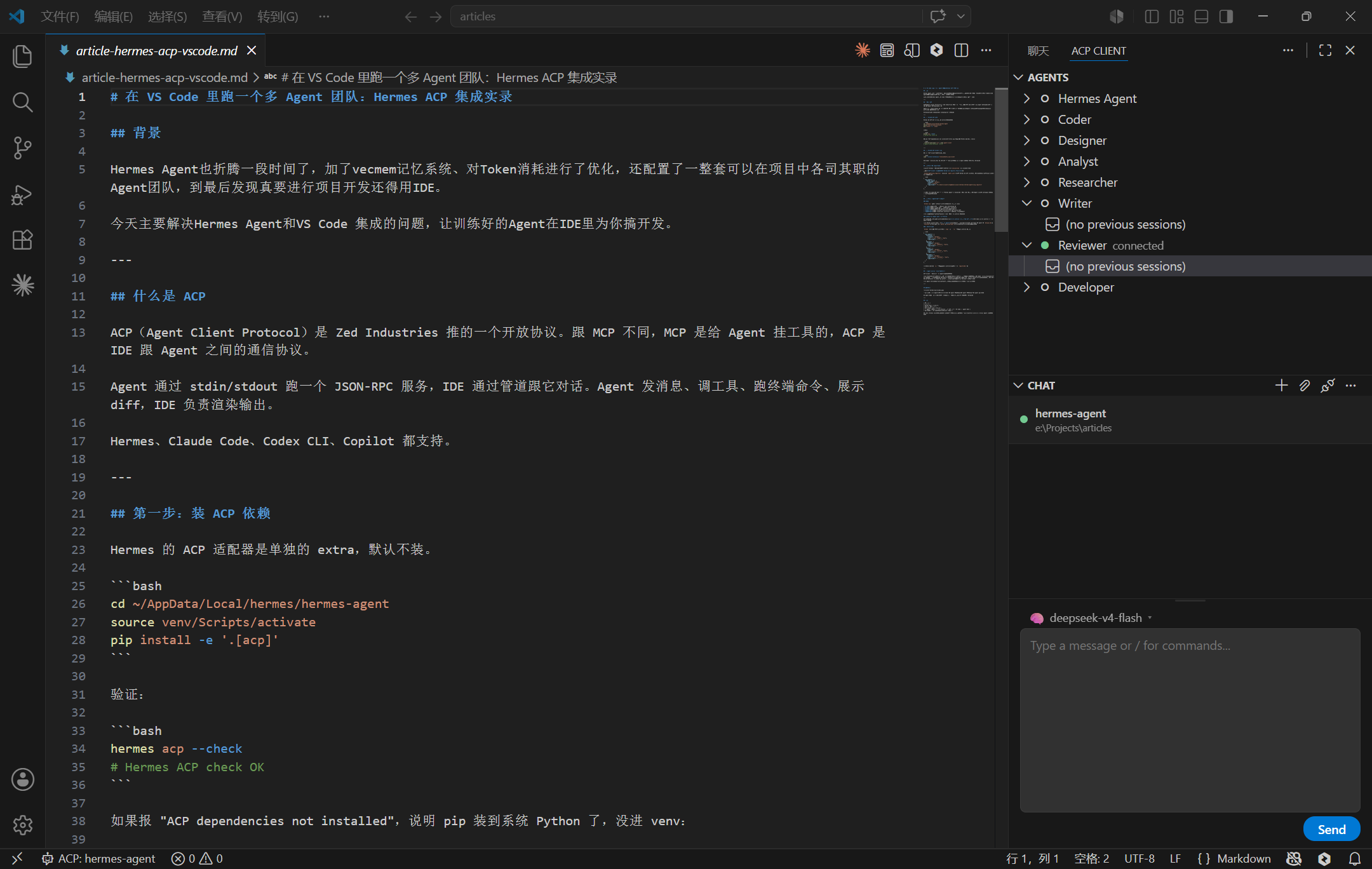Close the secondary side panel
The image size is (1372, 869).
pos(1350,50)
